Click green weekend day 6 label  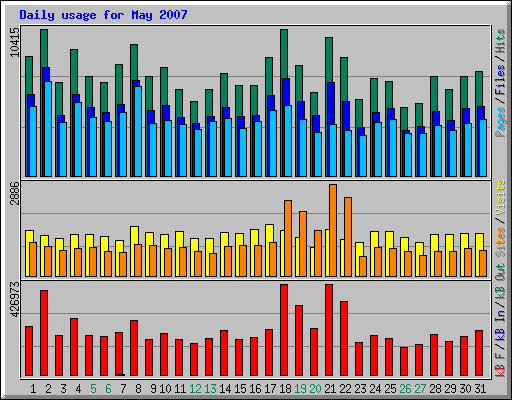[x=108, y=389]
